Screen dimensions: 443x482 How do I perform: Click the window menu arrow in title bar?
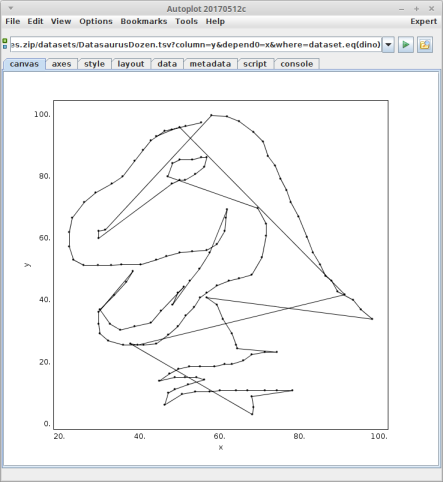[x=10, y=8]
